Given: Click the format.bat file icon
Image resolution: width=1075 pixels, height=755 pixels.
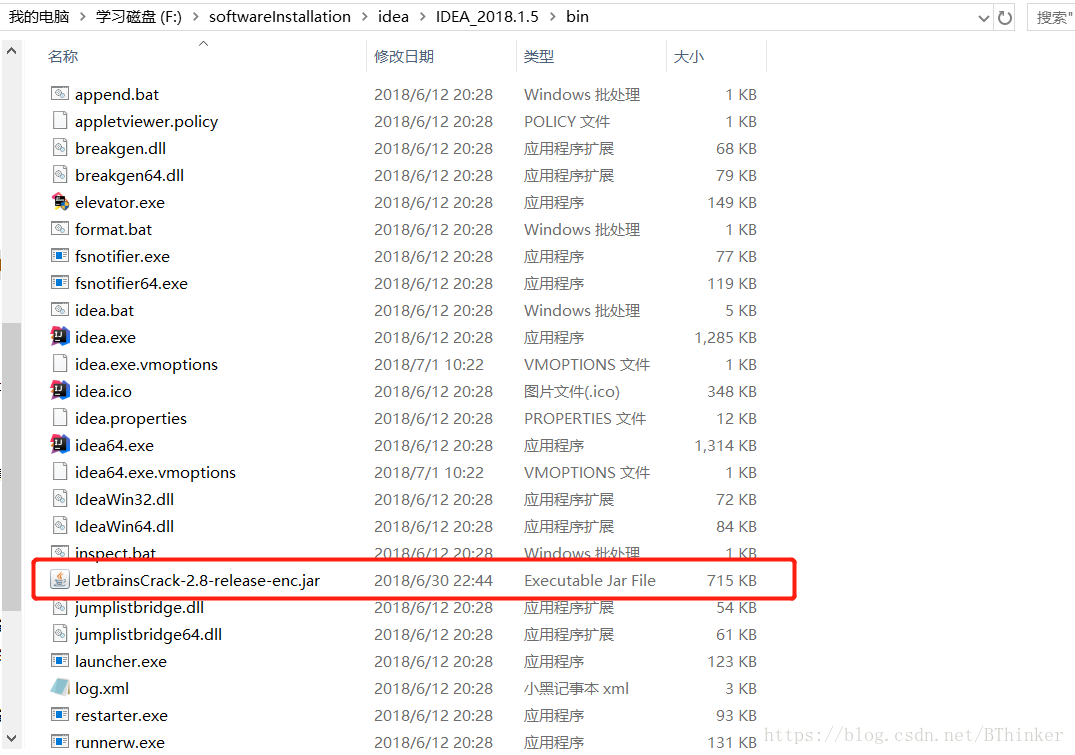Looking at the screenshot, I should tap(60, 228).
